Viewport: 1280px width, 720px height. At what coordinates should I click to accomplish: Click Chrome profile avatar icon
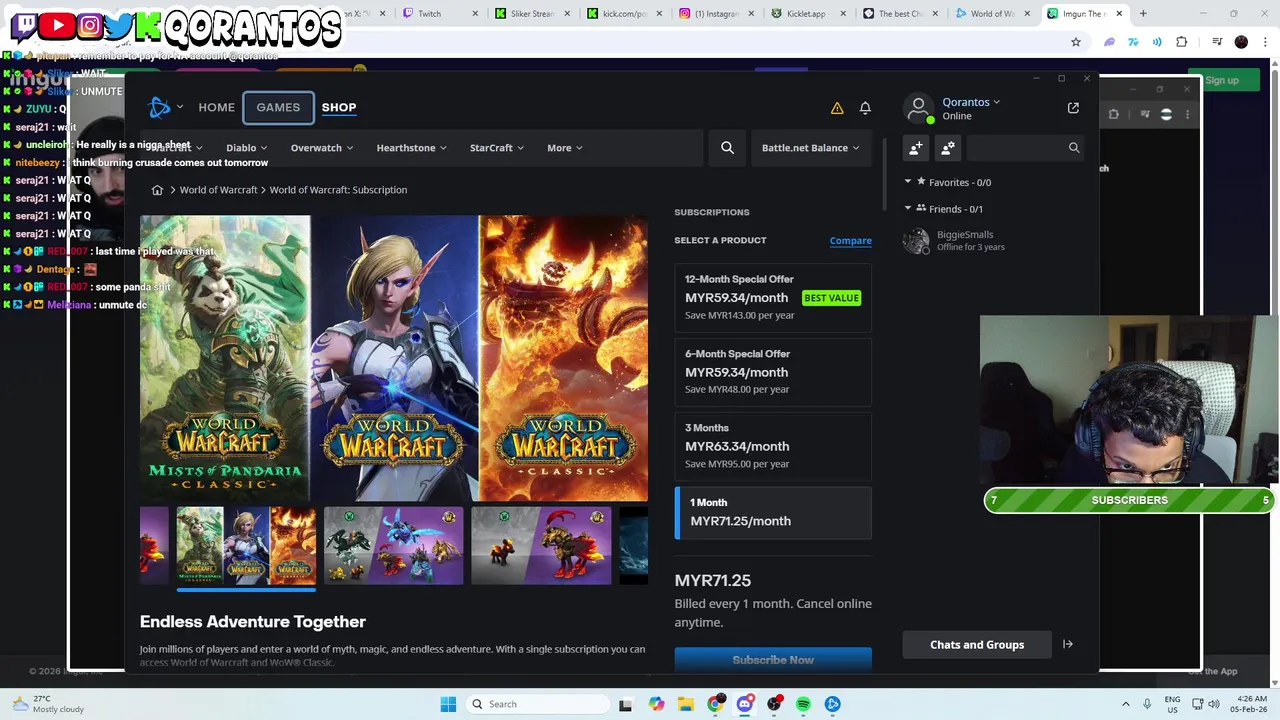1241,42
